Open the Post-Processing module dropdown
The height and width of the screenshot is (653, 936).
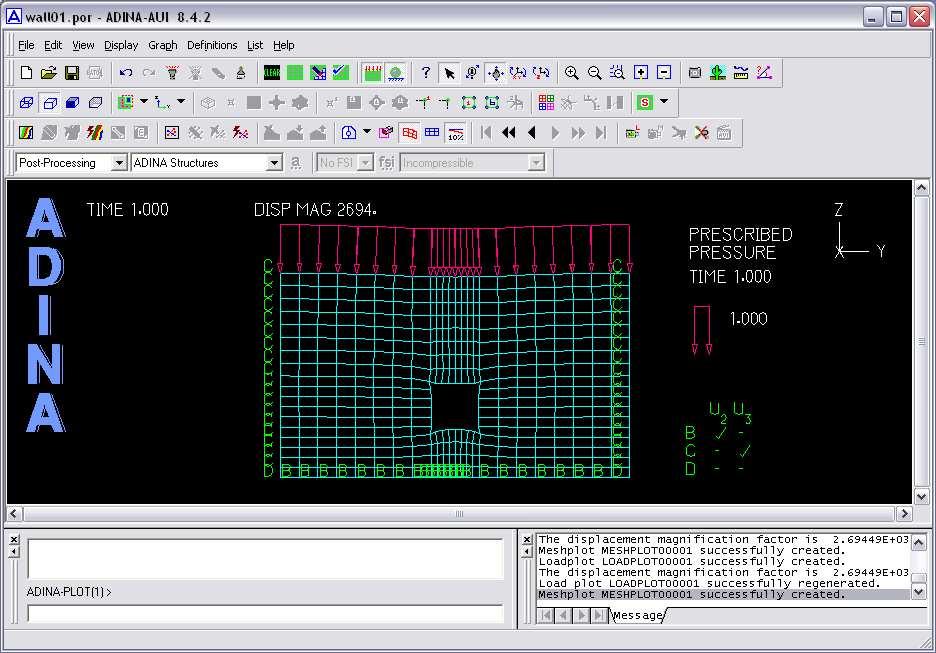119,162
